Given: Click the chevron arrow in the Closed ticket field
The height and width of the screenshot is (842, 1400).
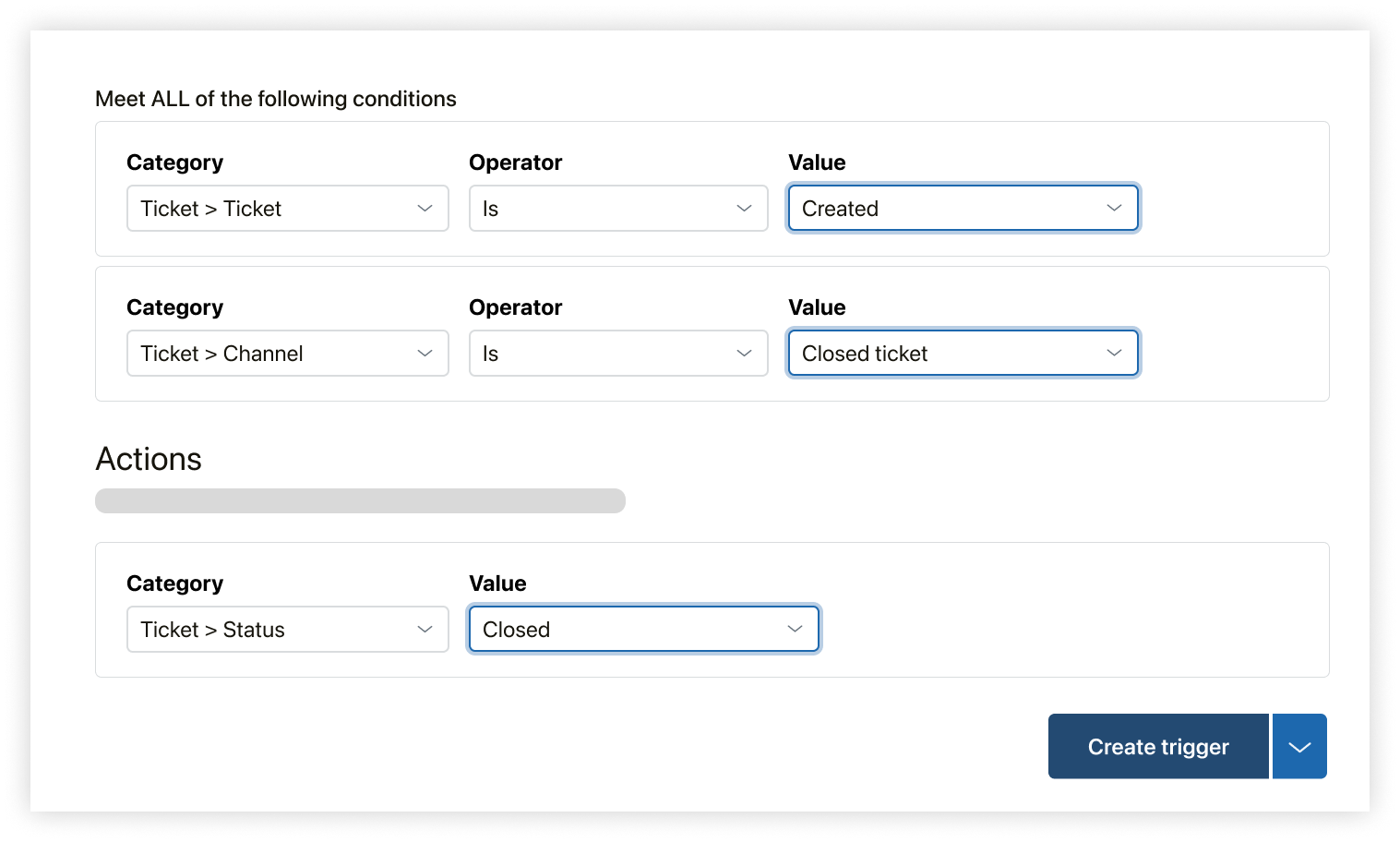Looking at the screenshot, I should [x=1114, y=354].
